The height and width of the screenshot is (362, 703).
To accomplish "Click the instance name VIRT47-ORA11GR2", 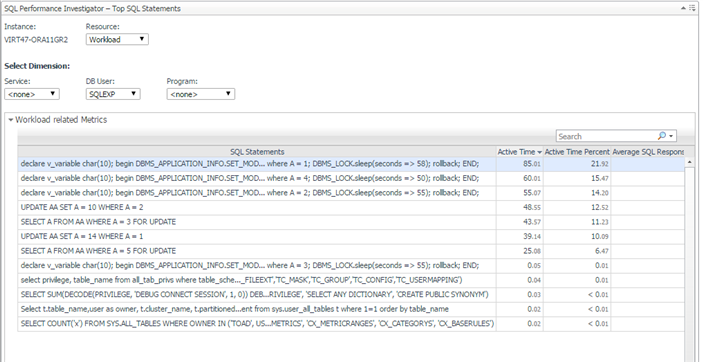I will (x=36, y=39).
